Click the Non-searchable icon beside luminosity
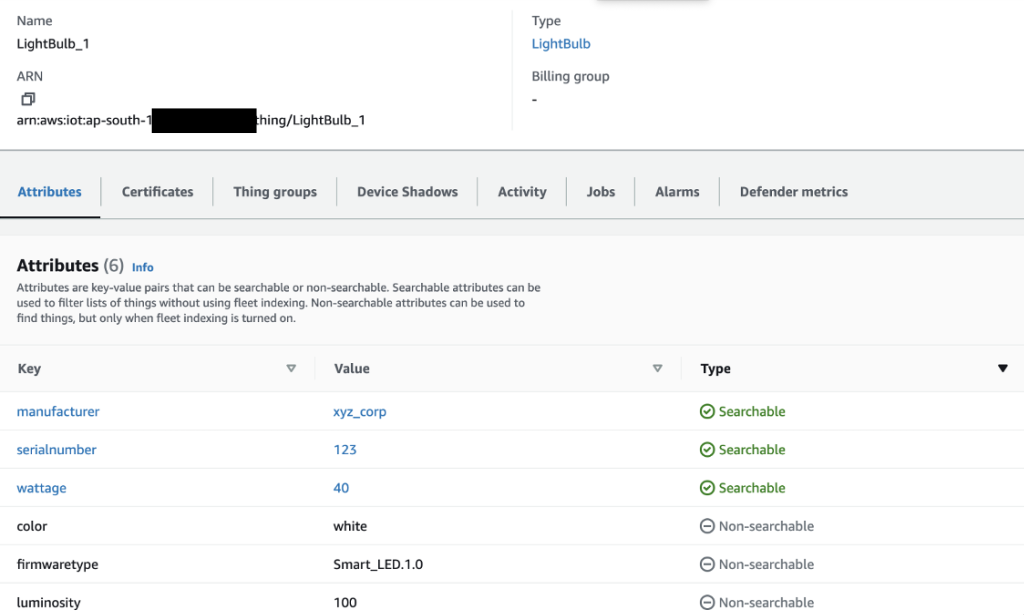This screenshot has width=1024, height=615. coord(705,601)
